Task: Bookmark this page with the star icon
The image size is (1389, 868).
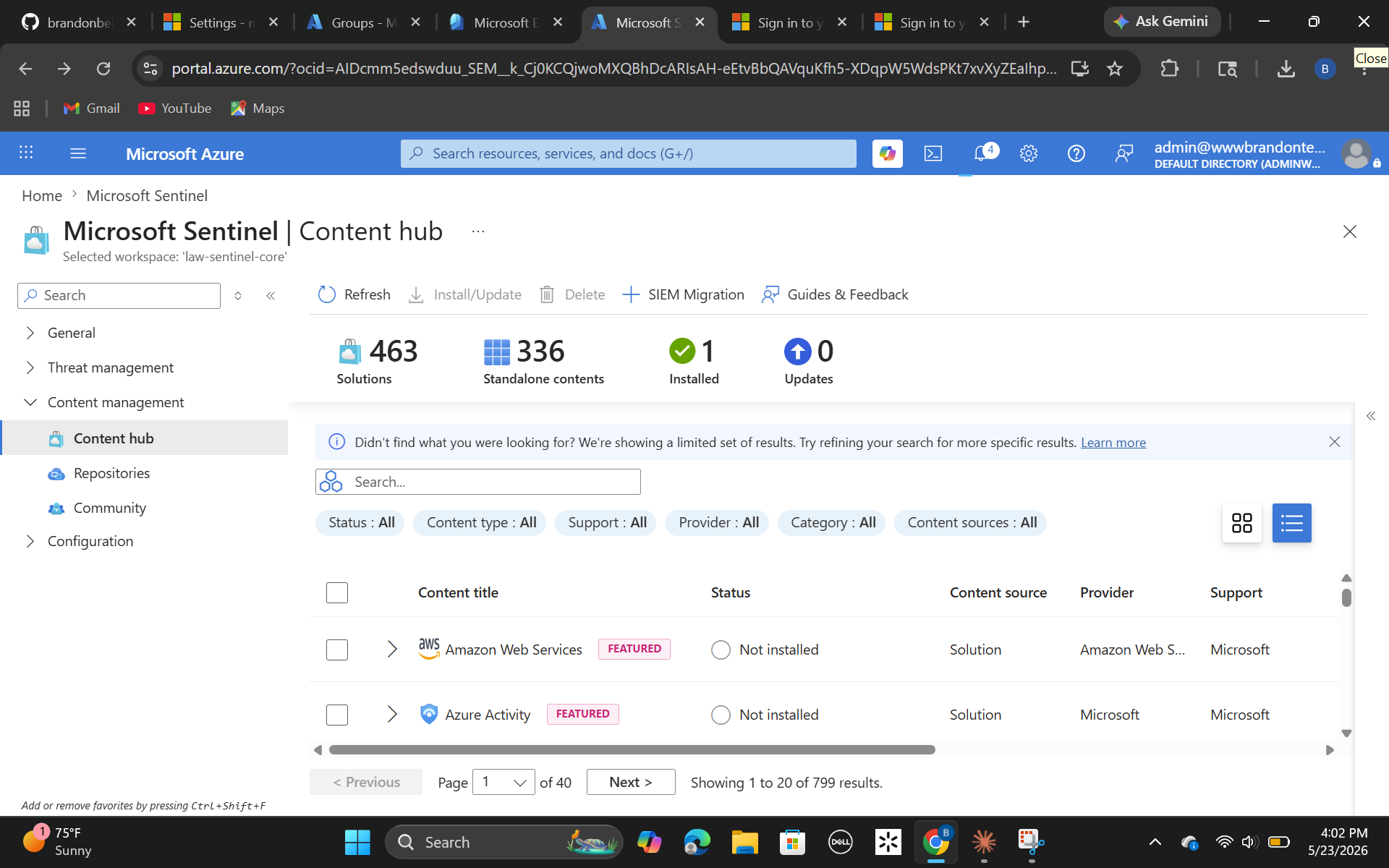Action: pyautogui.click(x=1115, y=69)
